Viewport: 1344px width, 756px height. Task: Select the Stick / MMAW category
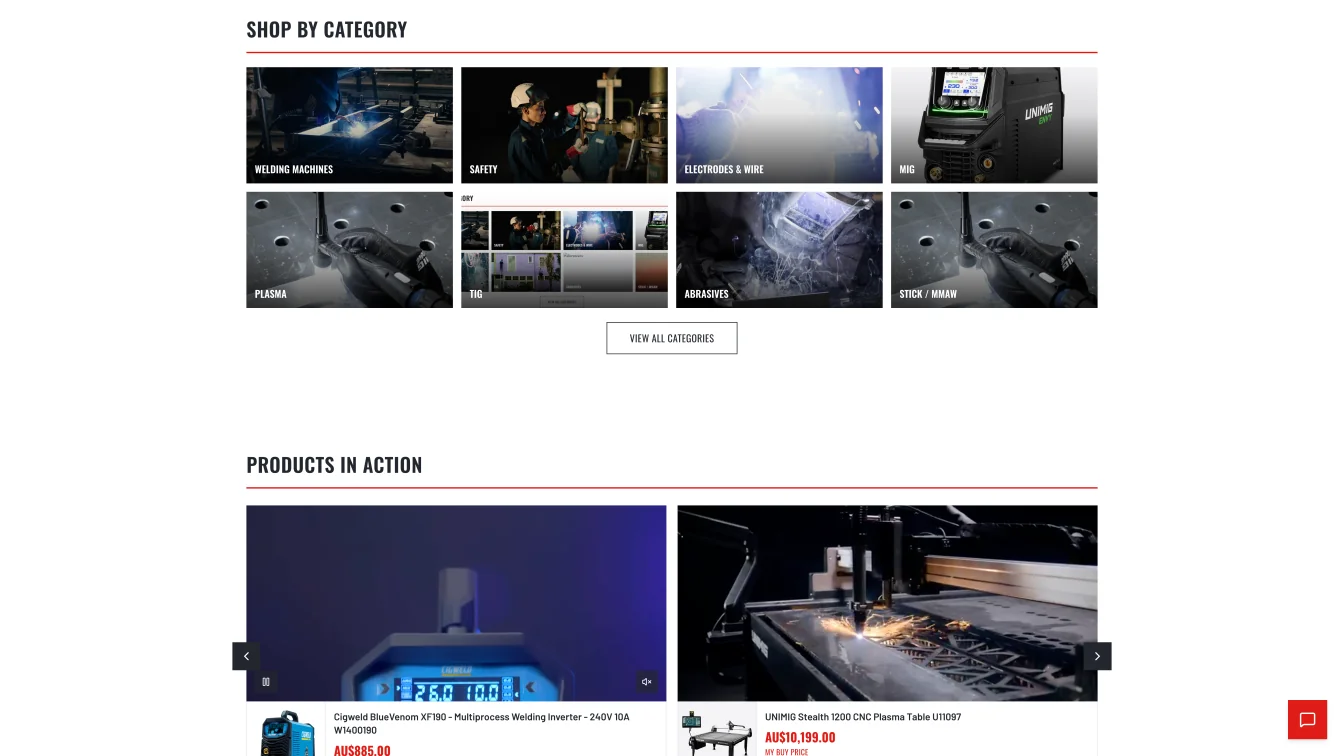point(994,249)
